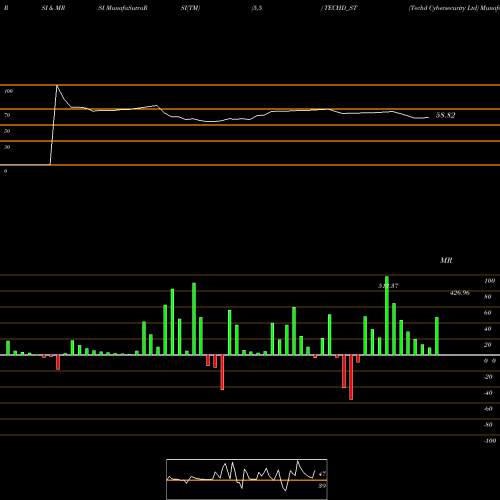Click the 'MR' panel title
The image size is (500, 500).
446,260
